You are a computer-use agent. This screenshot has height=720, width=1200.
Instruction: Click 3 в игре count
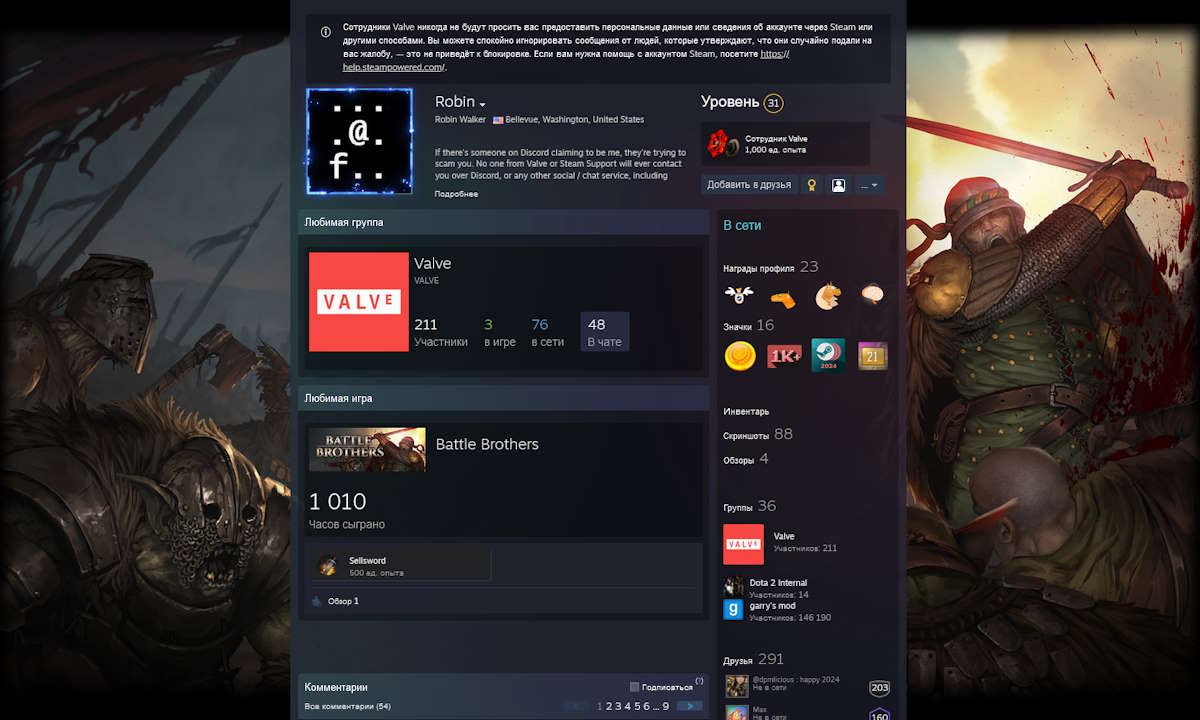point(500,332)
